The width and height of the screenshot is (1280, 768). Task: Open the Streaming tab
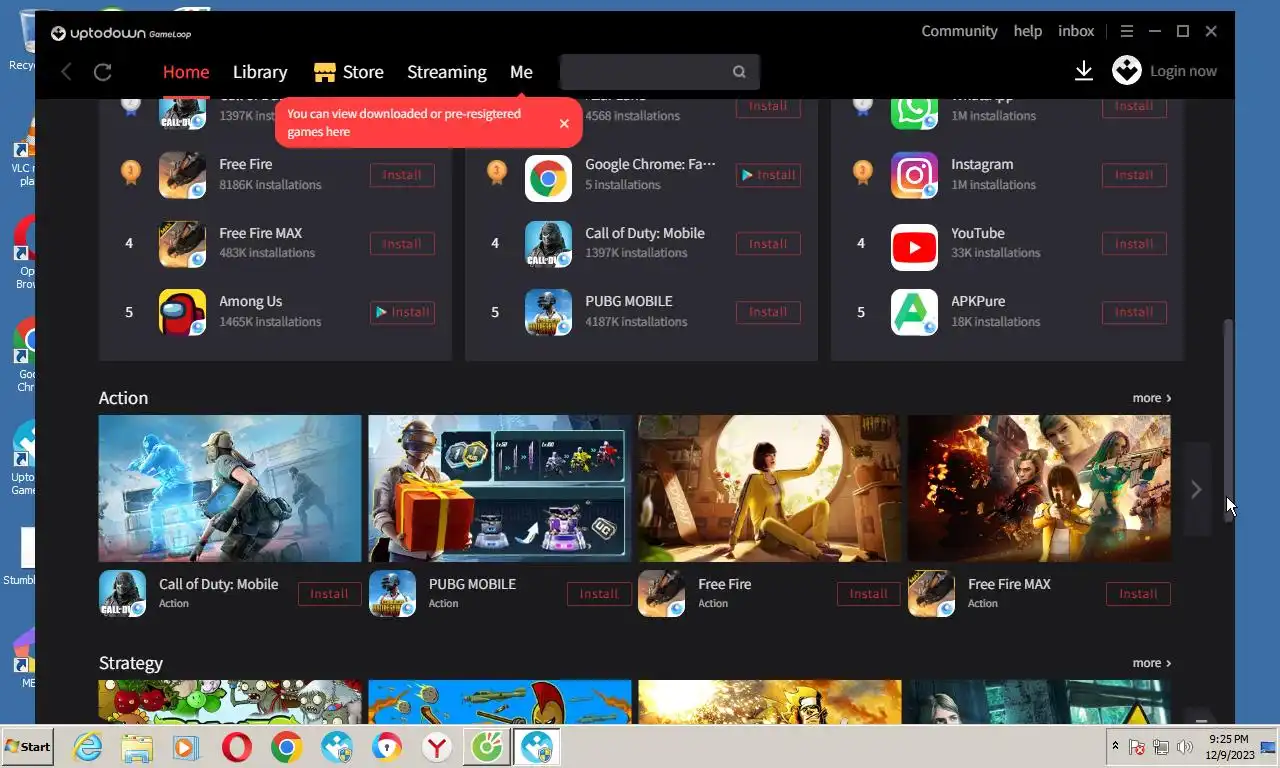[x=447, y=72]
